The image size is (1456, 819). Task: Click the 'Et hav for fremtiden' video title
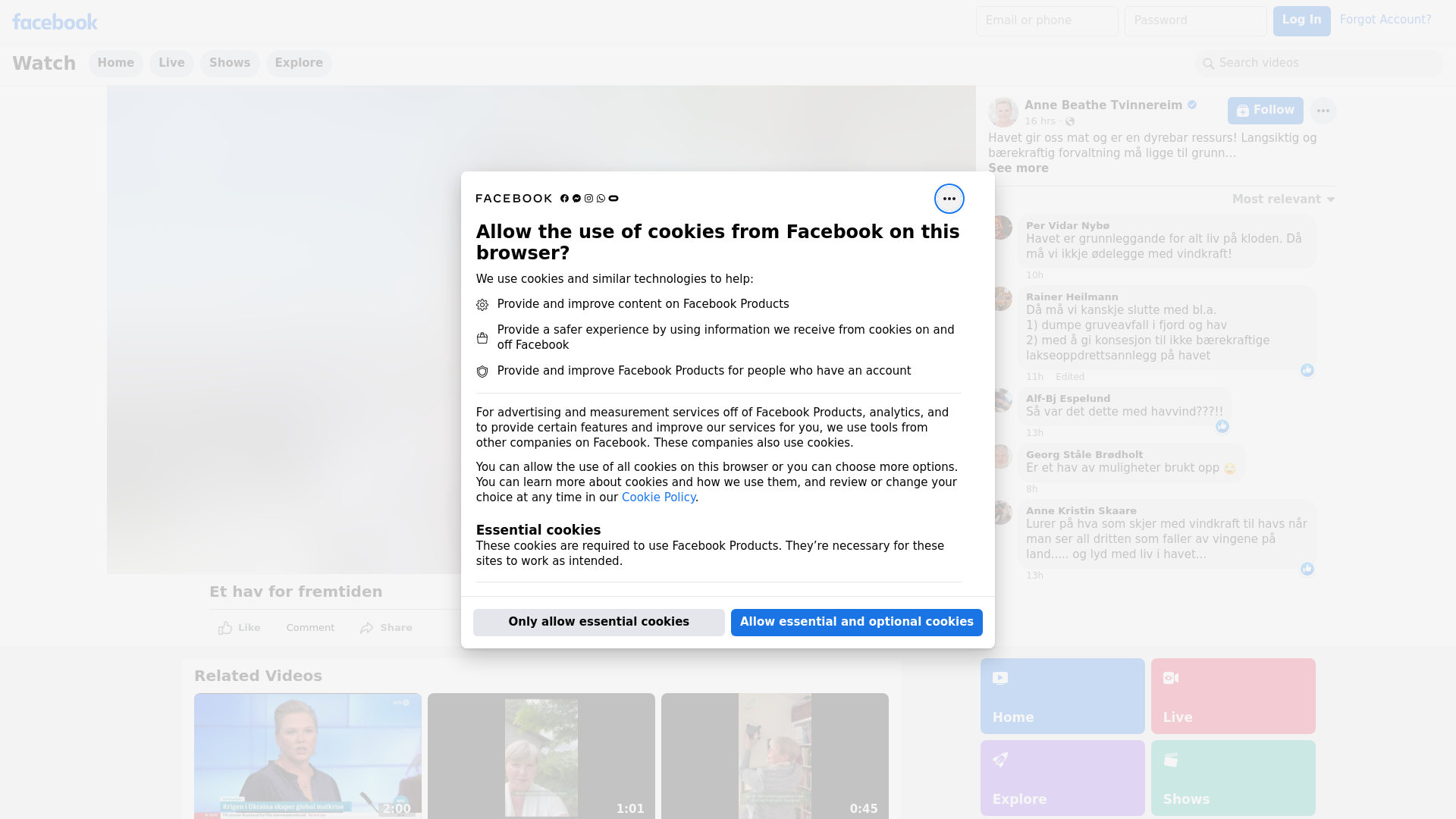296,592
